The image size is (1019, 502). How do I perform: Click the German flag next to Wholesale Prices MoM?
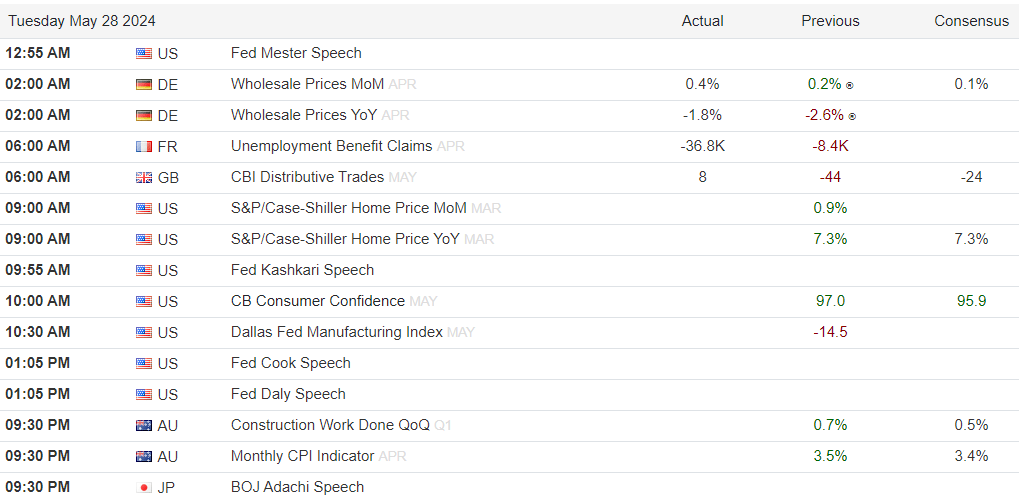pyautogui.click(x=144, y=85)
